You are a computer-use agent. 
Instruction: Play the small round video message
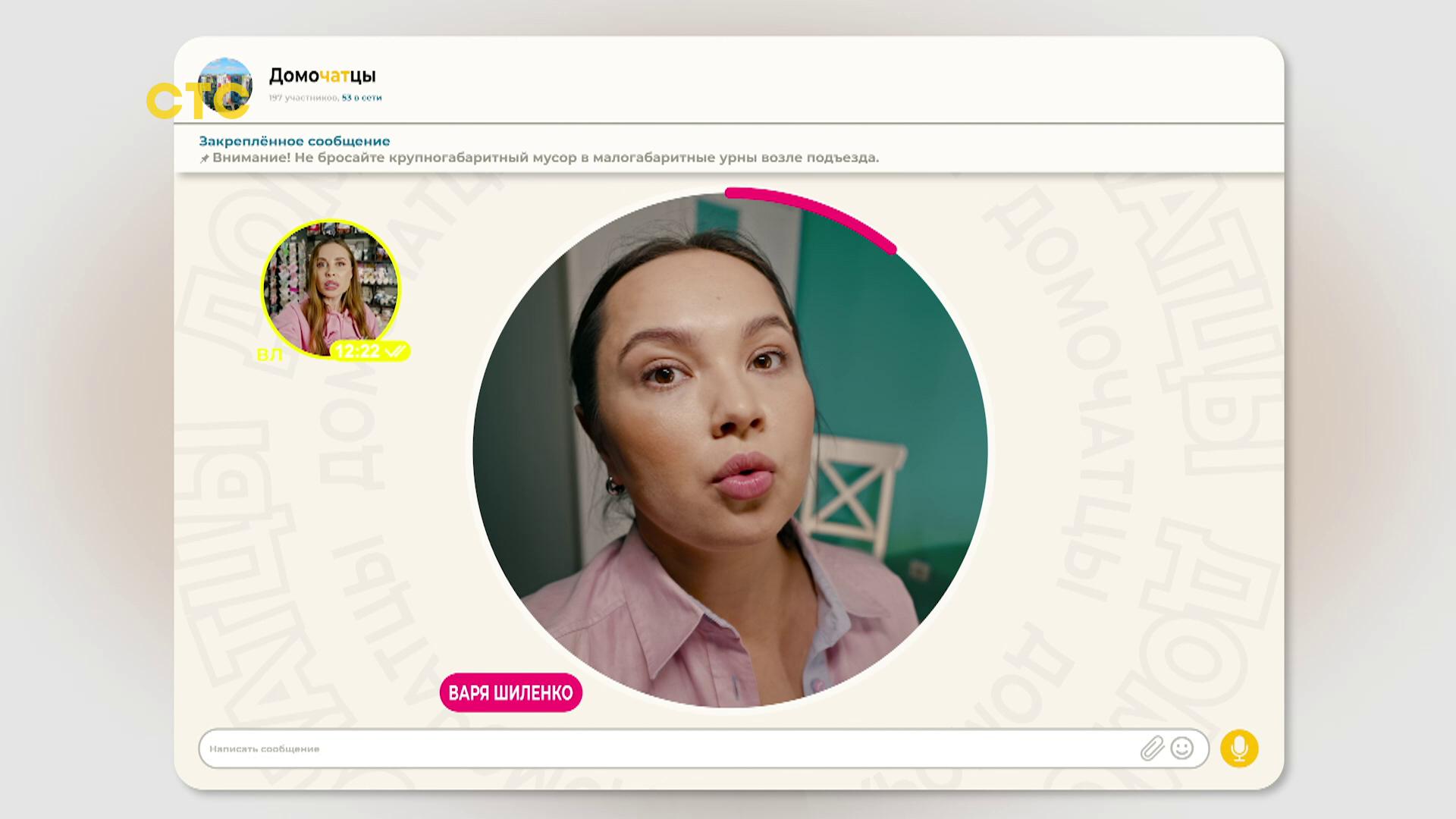point(331,287)
